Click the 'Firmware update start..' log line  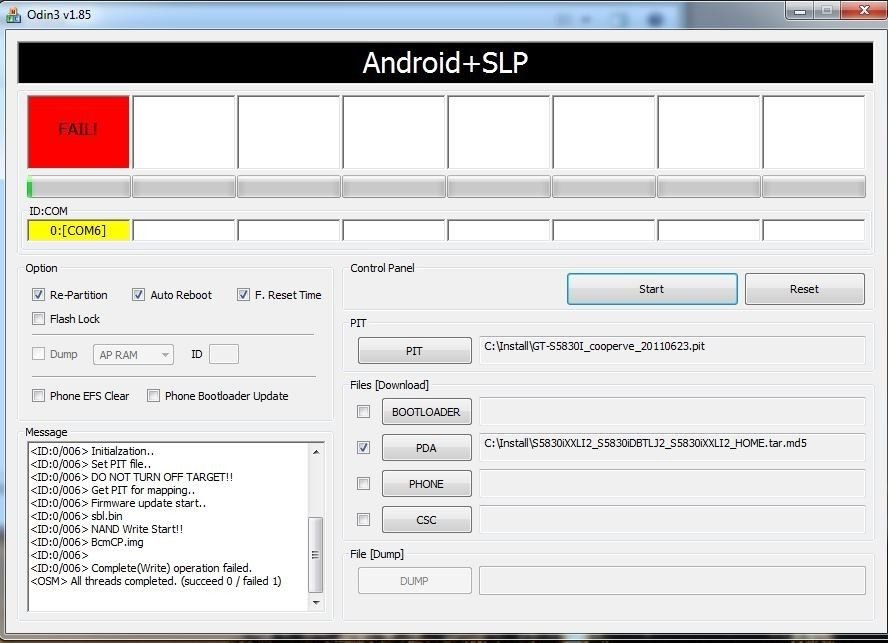tap(118, 503)
